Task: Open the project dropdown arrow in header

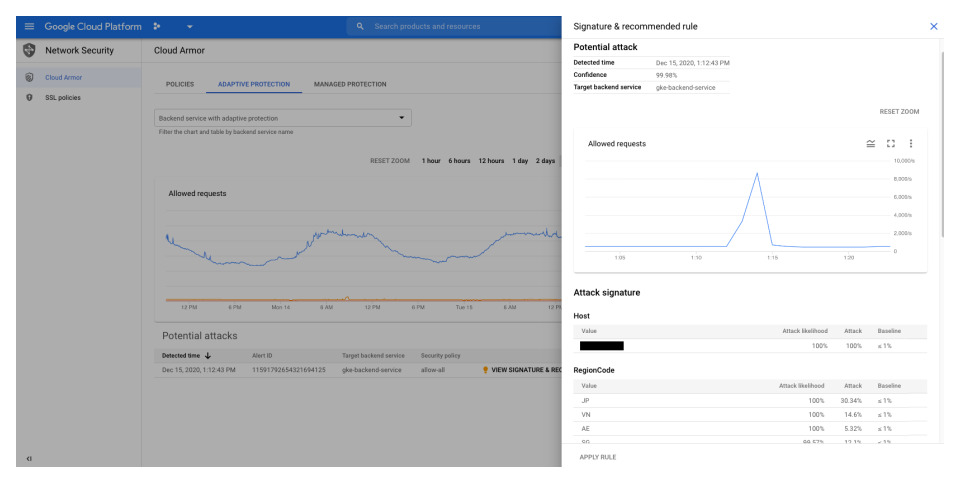Action: (x=190, y=27)
